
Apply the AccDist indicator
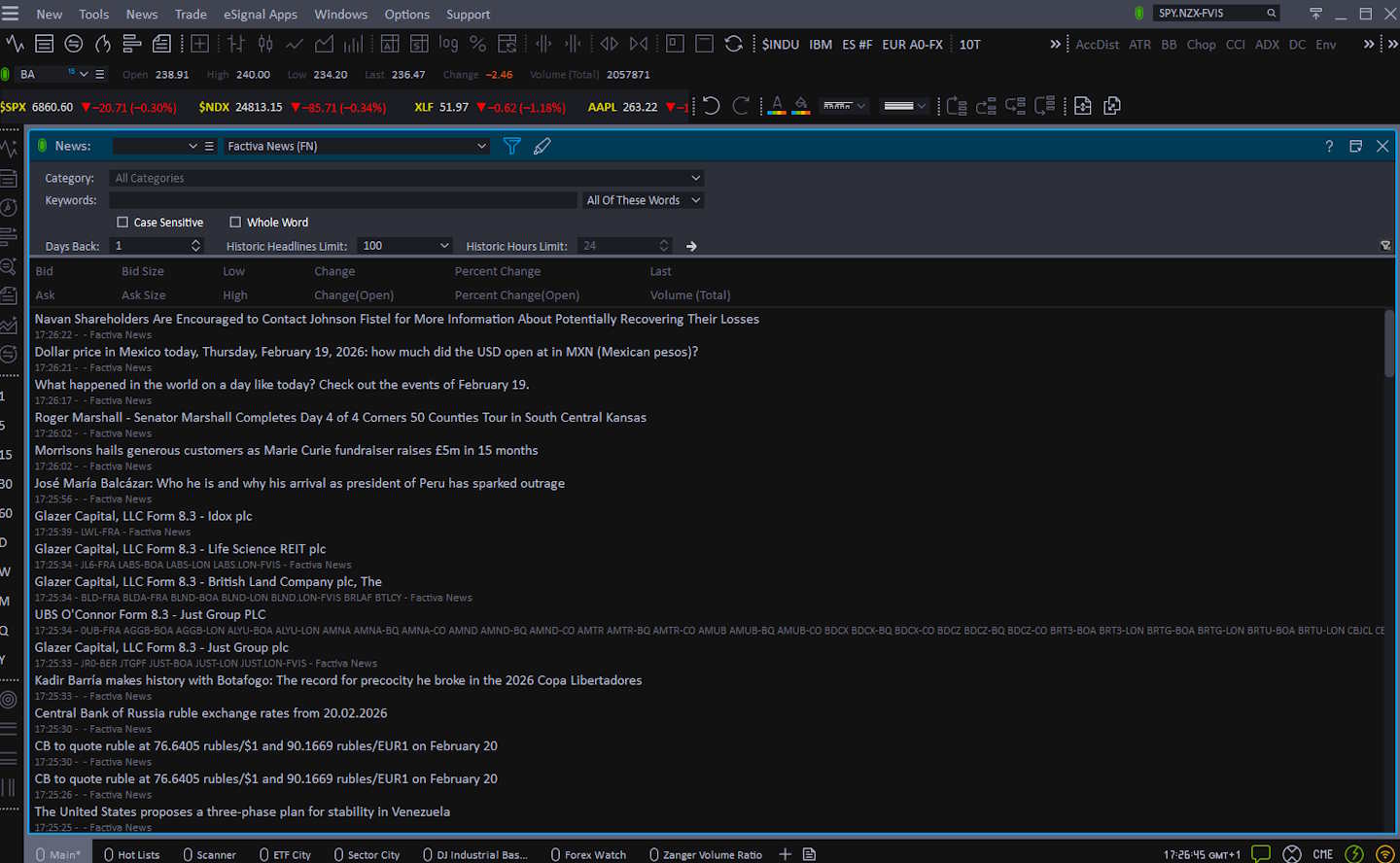pyautogui.click(x=1097, y=45)
